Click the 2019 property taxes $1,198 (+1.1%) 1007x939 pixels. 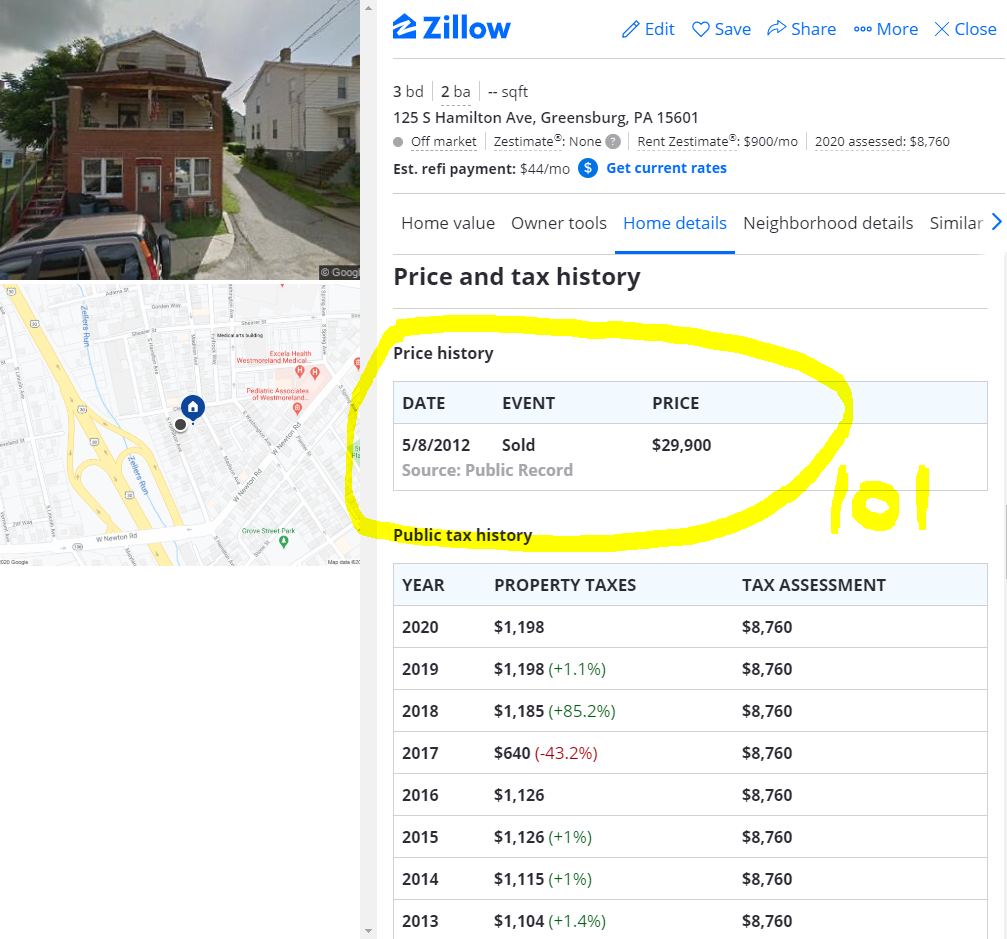[550, 669]
